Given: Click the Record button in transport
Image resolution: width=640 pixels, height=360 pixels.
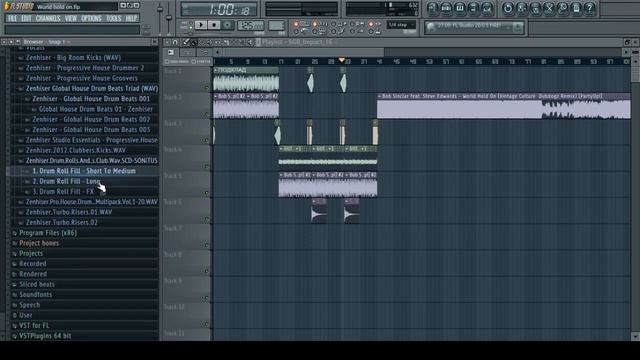Looking at the screenshot, I should [227, 25].
